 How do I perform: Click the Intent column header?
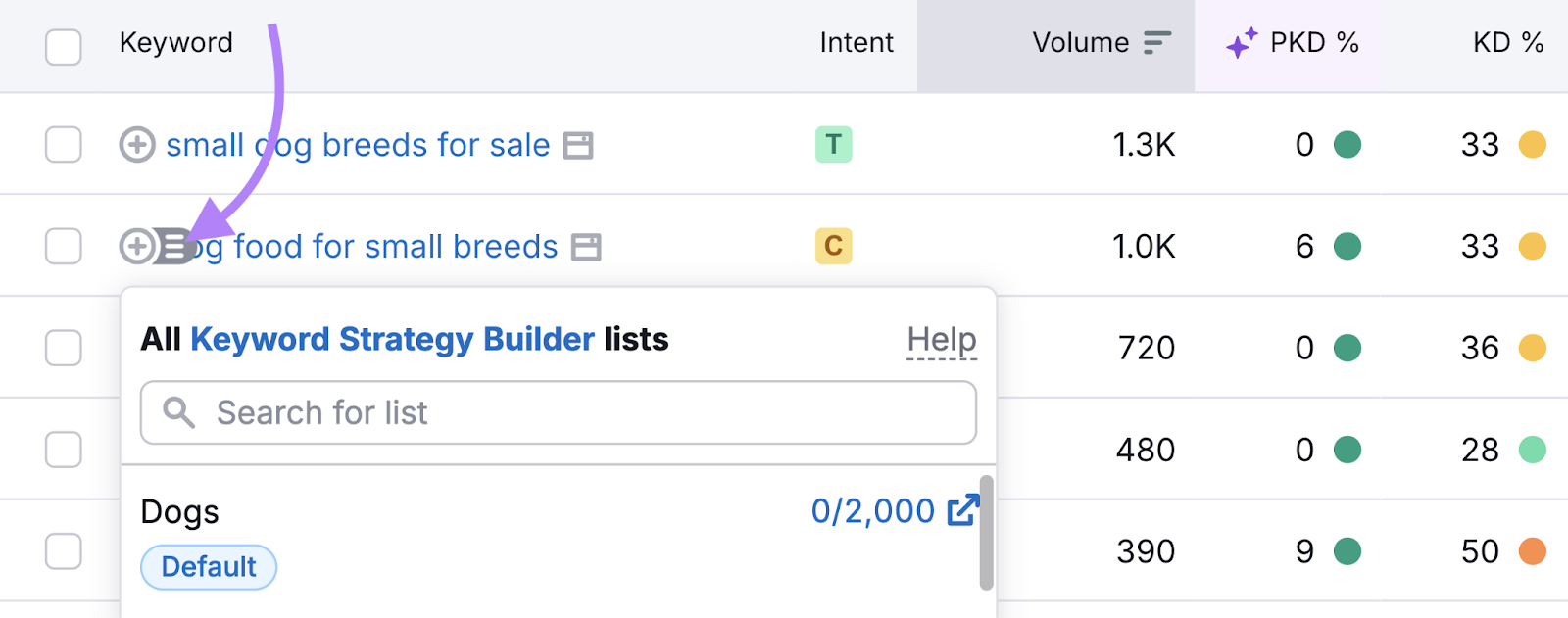(x=856, y=43)
